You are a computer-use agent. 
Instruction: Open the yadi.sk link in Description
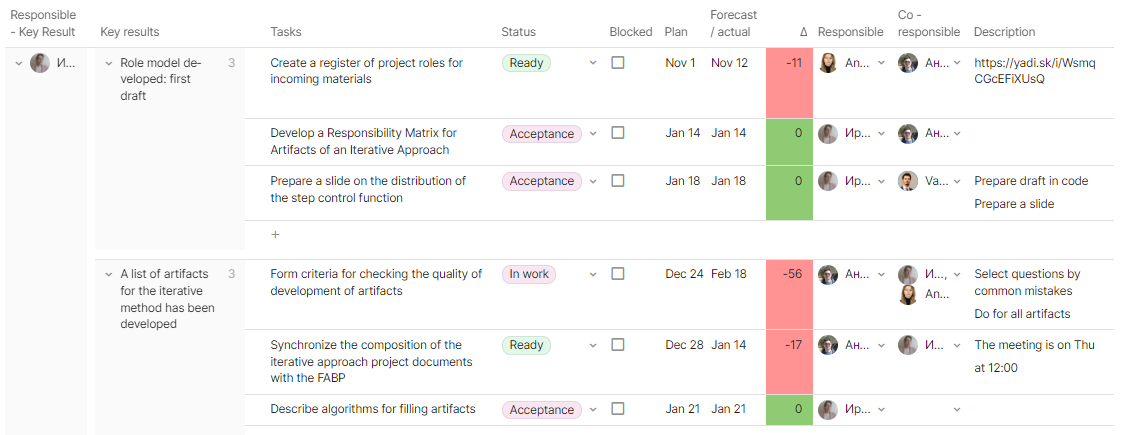click(1034, 71)
